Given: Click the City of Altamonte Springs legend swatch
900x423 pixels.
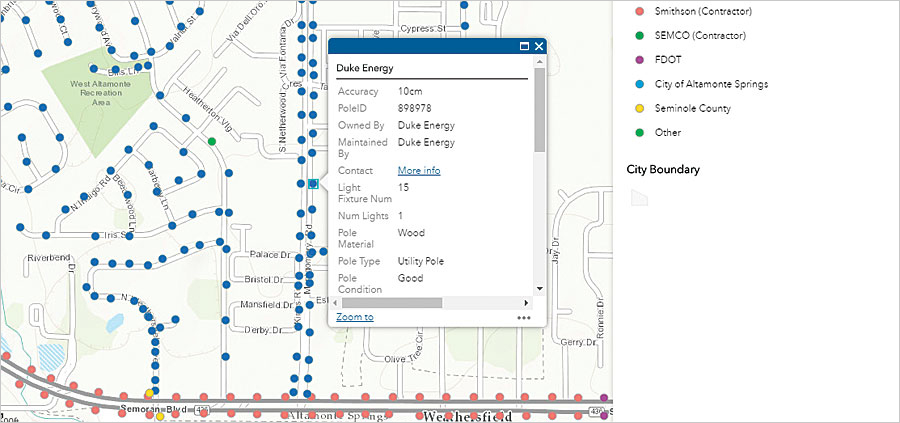Looking at the screenshot, I should [x=640, y=84].
